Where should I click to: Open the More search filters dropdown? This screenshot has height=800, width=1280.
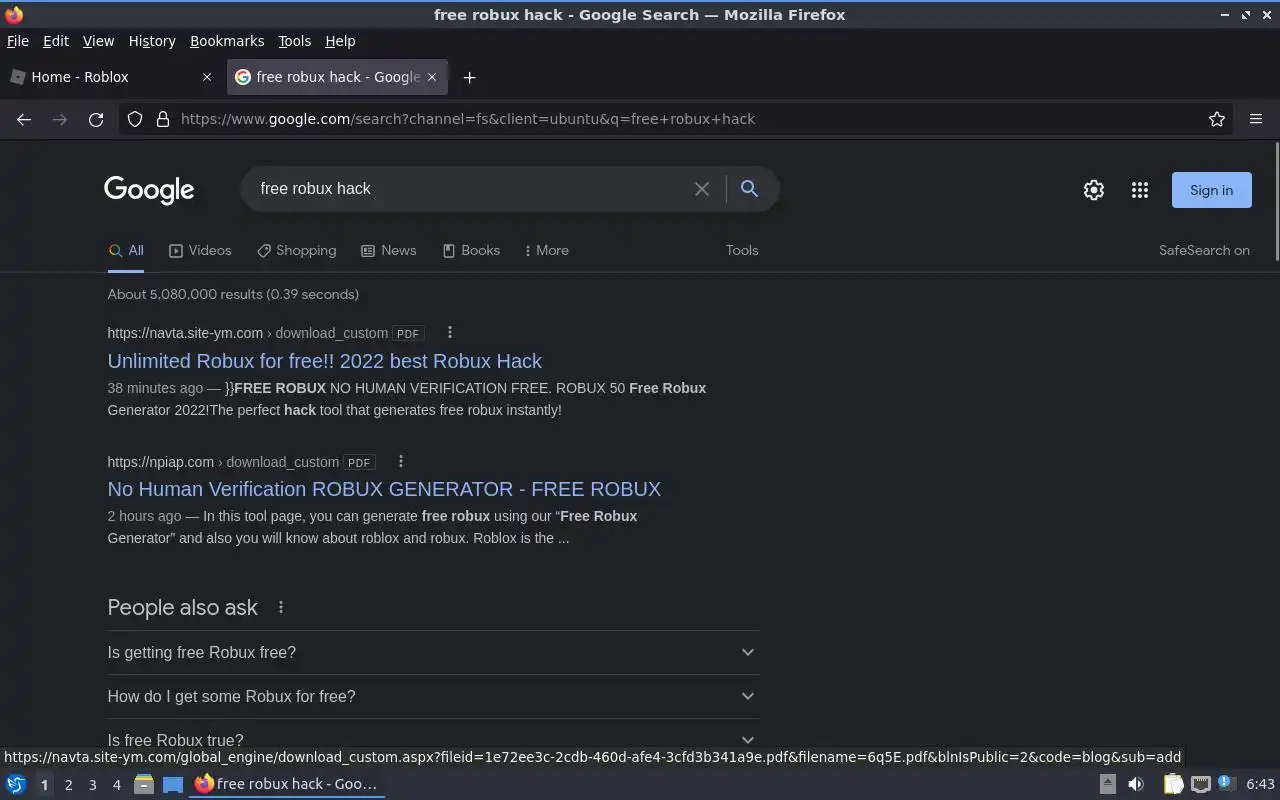[x=546, y=251]
